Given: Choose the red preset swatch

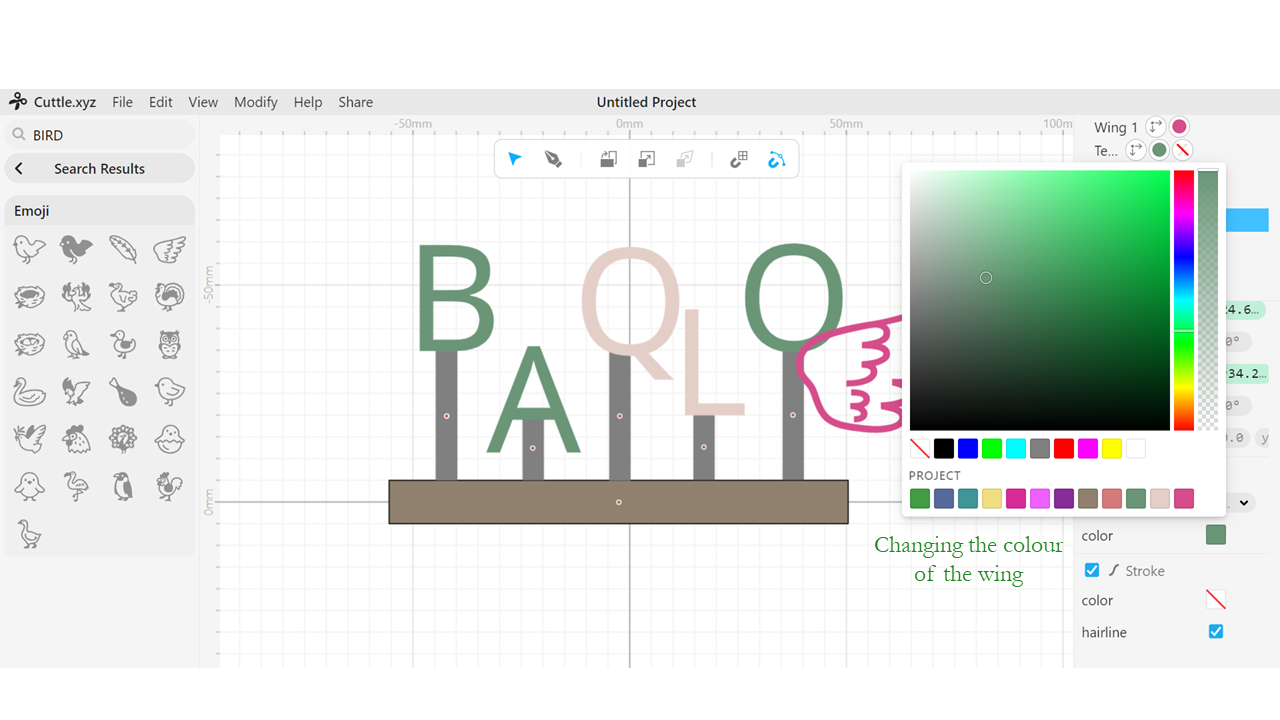Looking at the screenshot, I should 1064,449.
